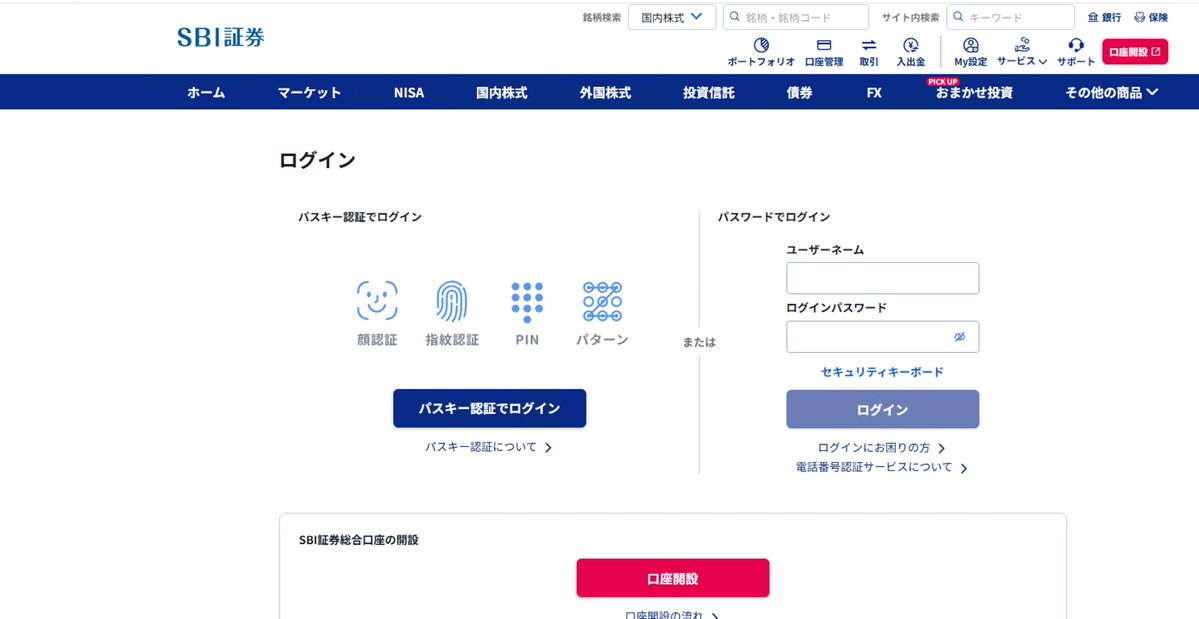The width and height of the screenshot is (1199, 619).
Task: Click the SBI証券 logo
Action: pyautogui.click(x=221, y=37)
